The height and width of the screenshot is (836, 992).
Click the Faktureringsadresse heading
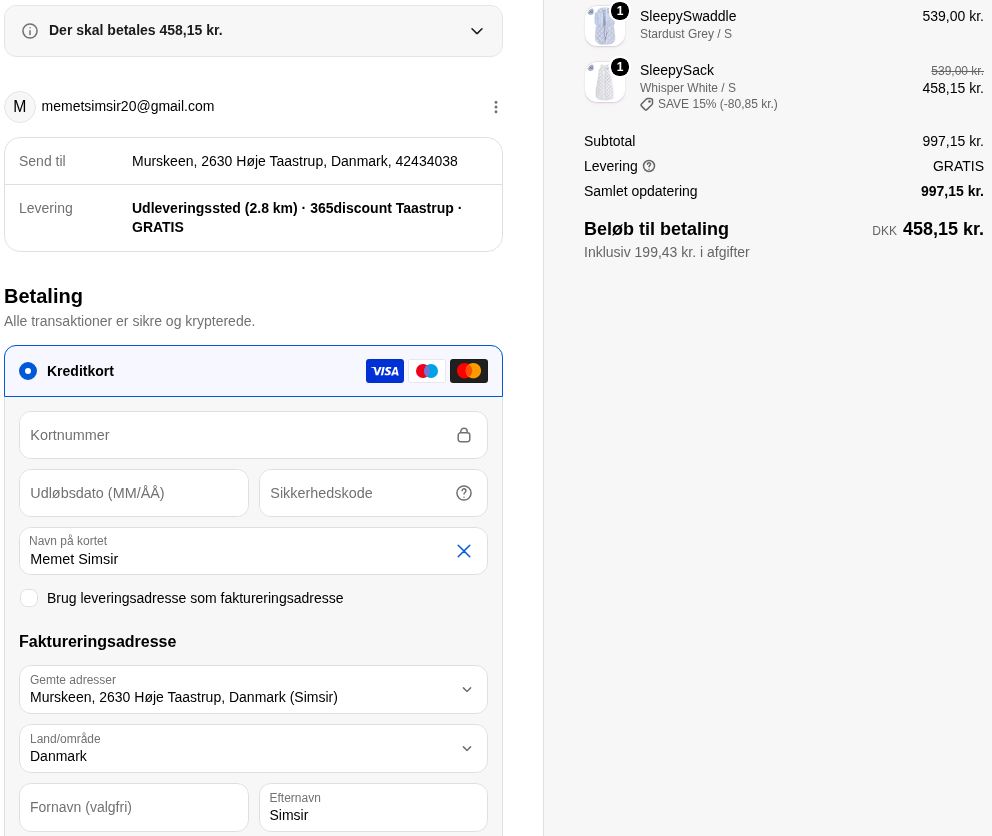97,642
